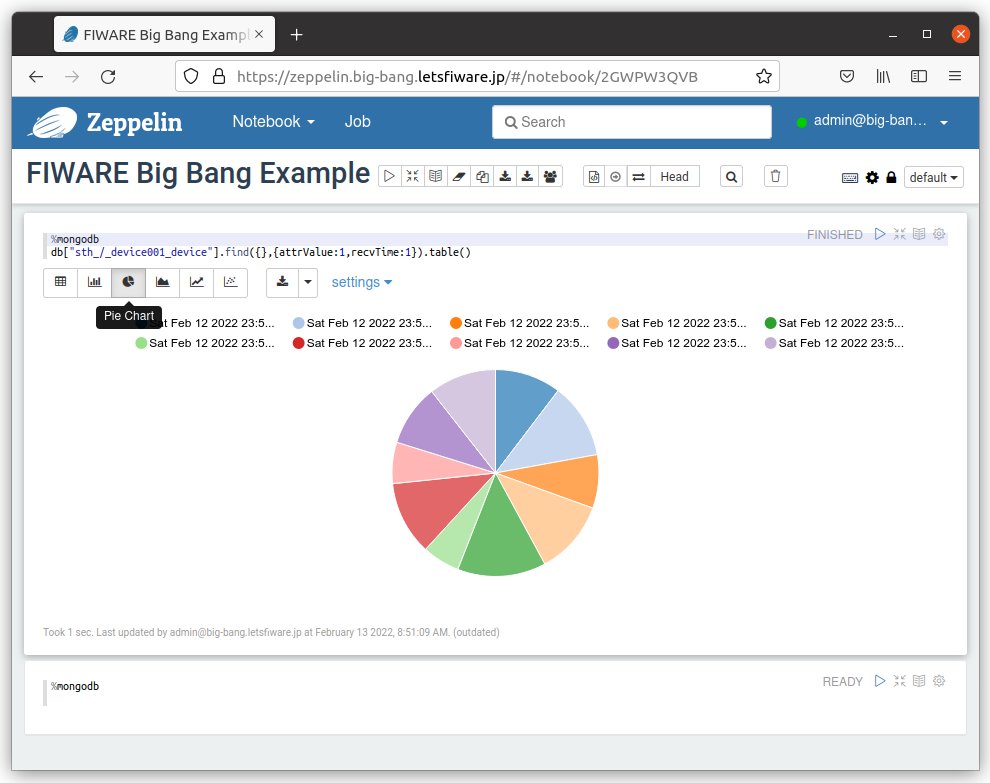Click set revision circled-arrow icon
The image size is (990, 783).
[x=616, y=177]
